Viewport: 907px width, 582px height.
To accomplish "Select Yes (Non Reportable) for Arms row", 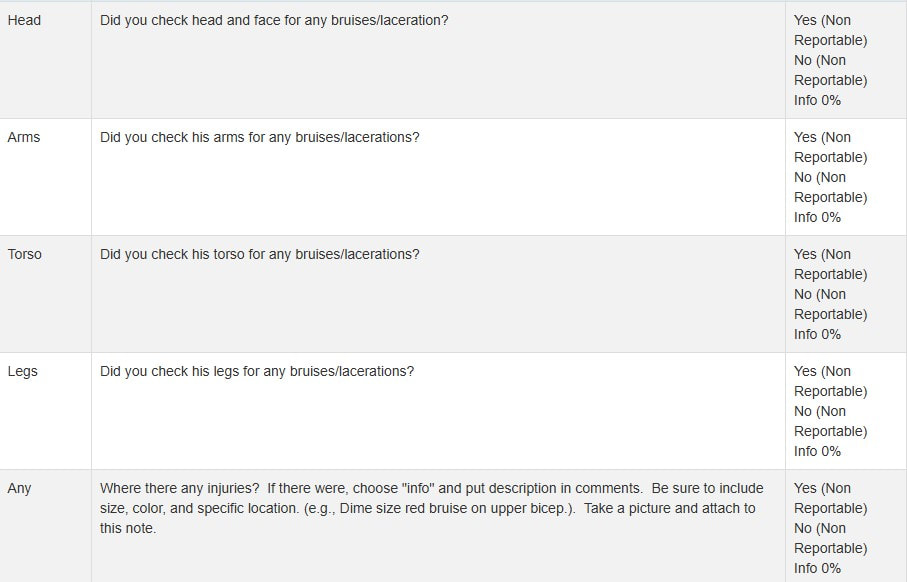I will coord(830,147).
